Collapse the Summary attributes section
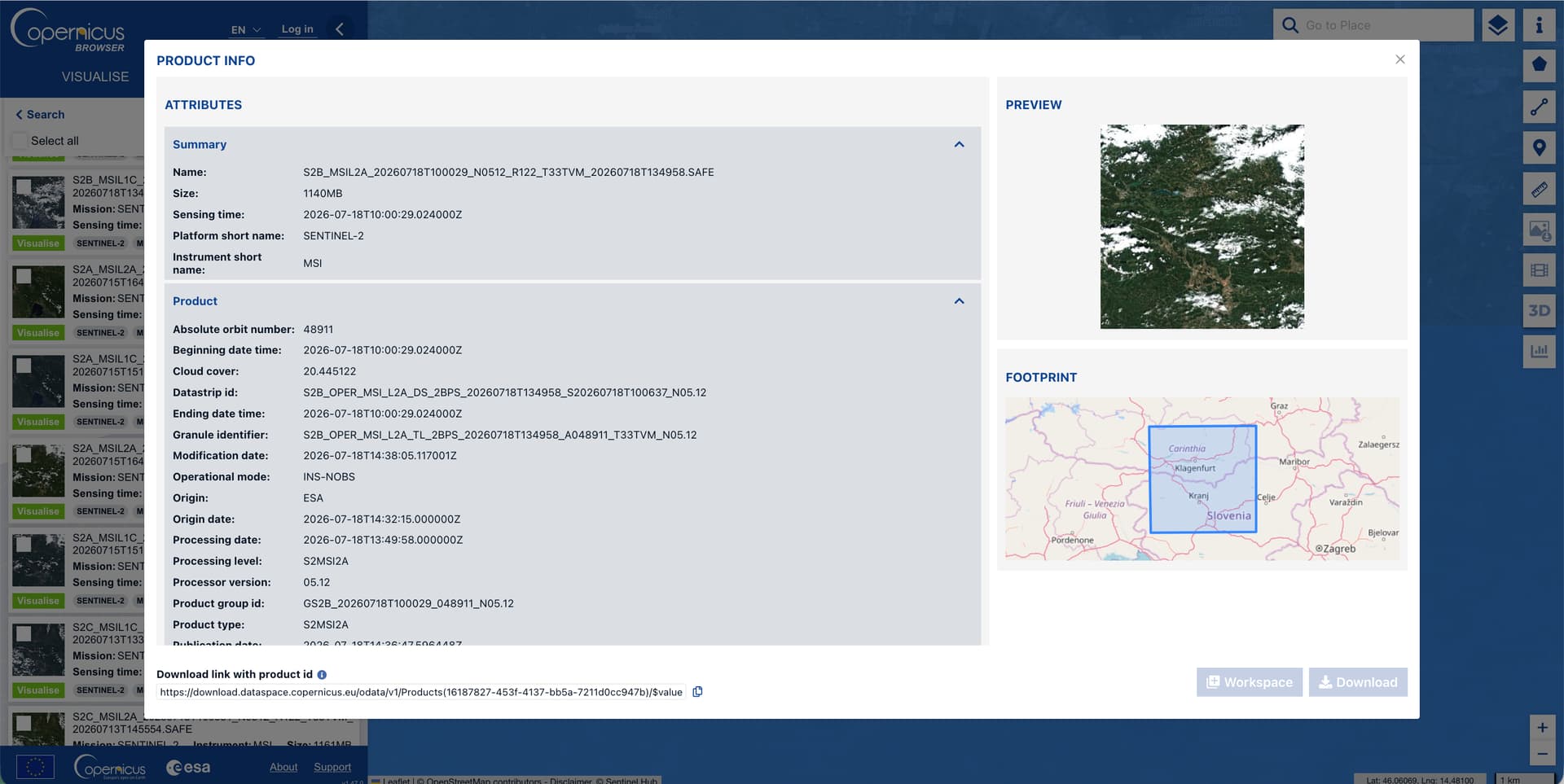1564x784 pixels. (959, 144)
